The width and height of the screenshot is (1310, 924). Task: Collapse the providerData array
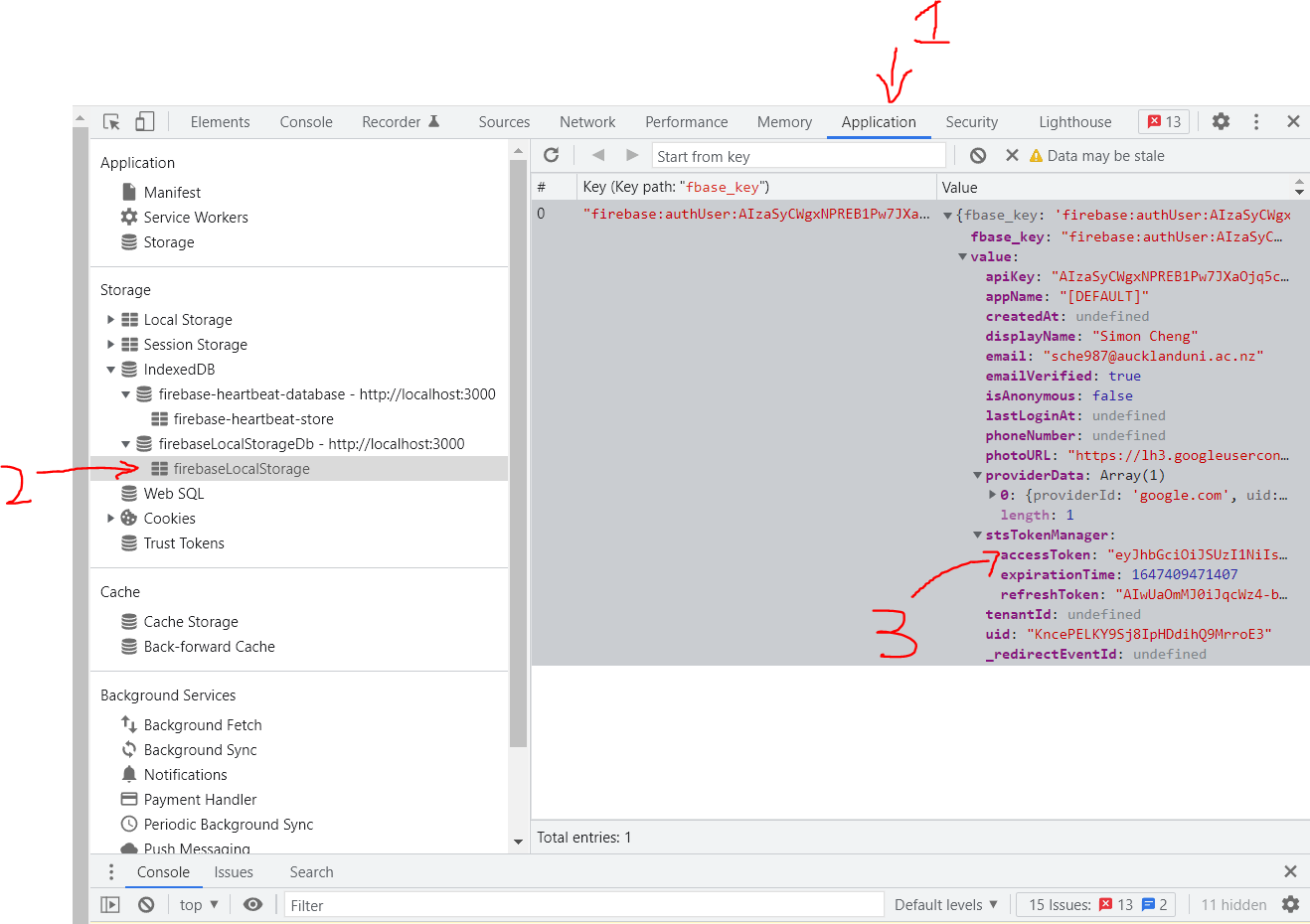click(977, 475)
